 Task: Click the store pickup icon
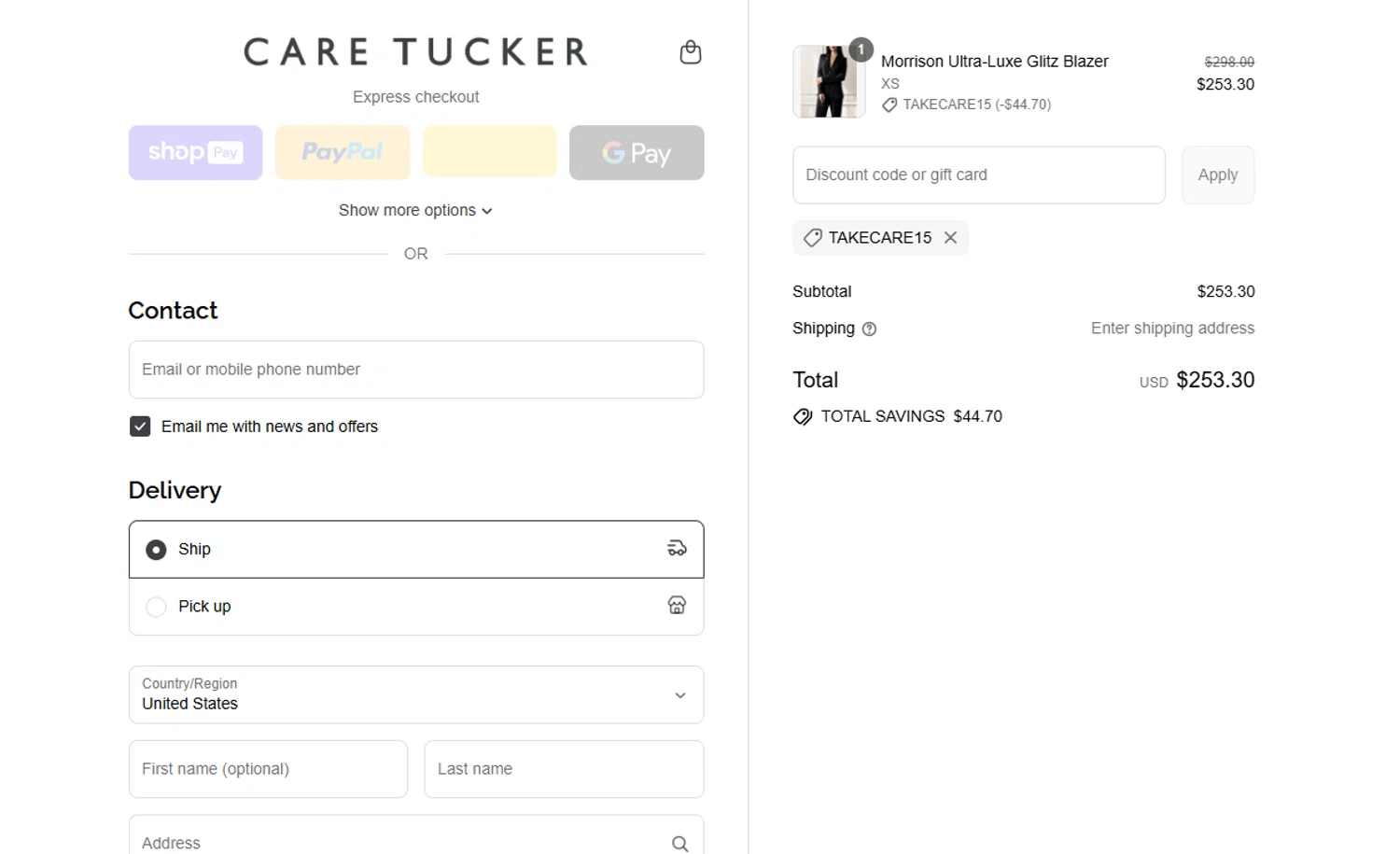677,606
